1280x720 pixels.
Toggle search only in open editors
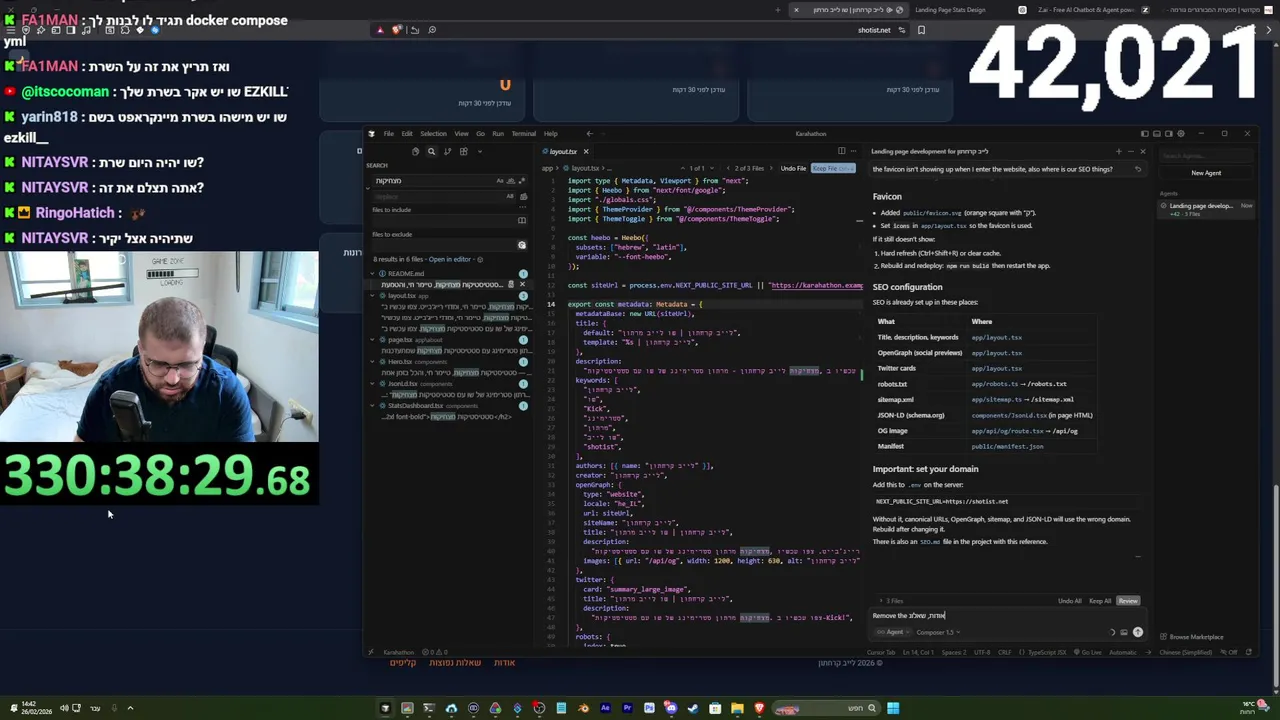522,220
